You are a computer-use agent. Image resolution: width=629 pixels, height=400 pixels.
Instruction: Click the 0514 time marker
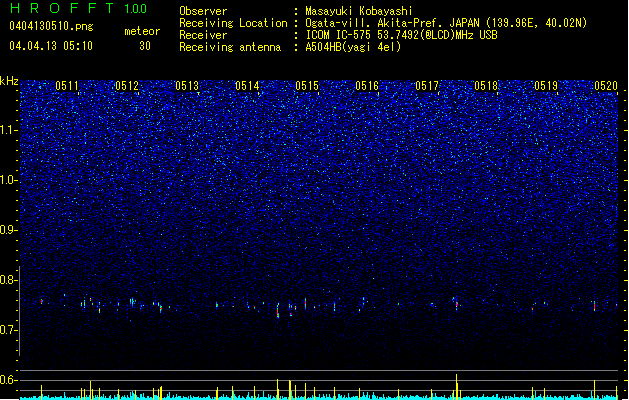247,86
